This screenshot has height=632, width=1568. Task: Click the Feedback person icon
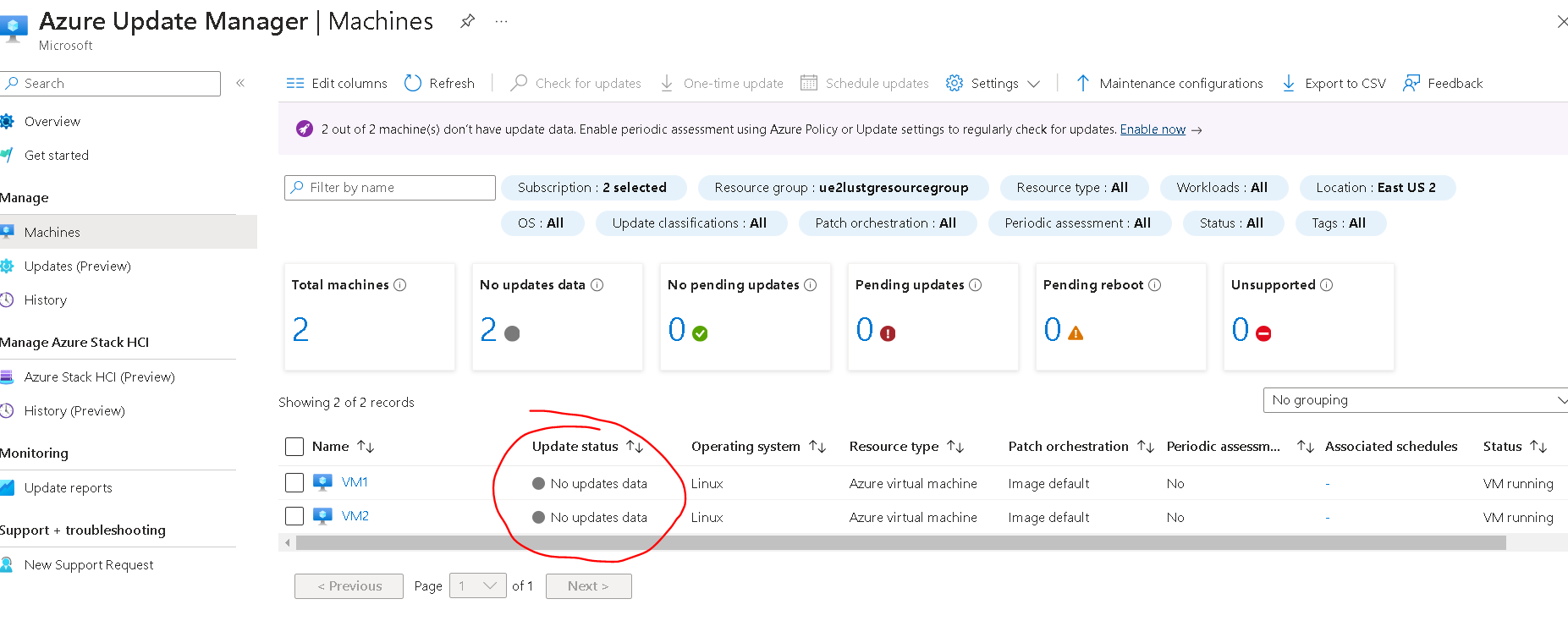point(1411,83)
